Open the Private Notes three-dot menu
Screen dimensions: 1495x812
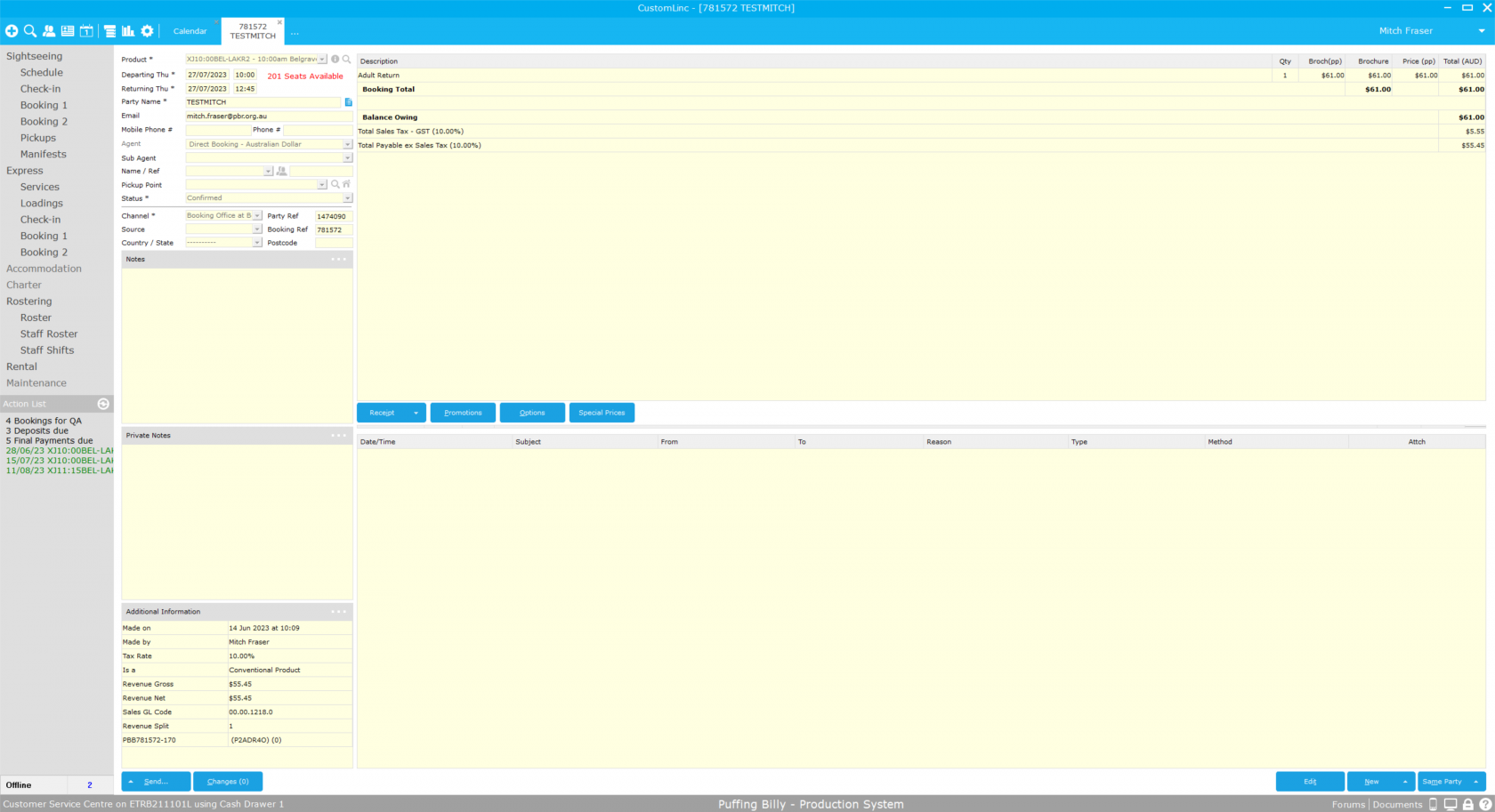coord(338,436)
